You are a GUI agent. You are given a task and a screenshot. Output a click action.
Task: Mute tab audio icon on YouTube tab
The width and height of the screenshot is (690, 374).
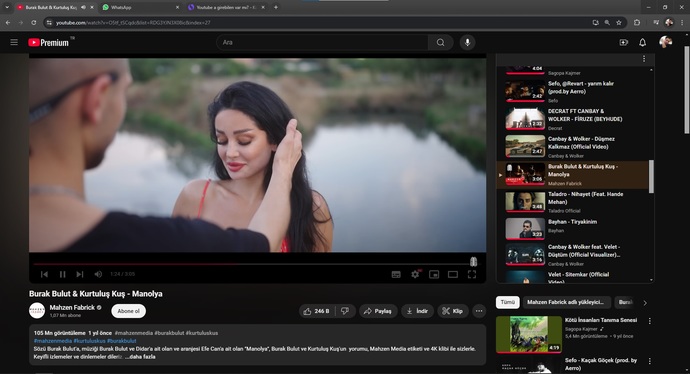click(x=84, y=7)
